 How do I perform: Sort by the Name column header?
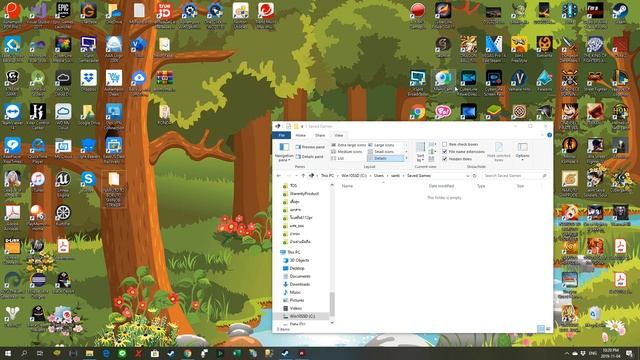pyautogui.click(x=347, y=186)
